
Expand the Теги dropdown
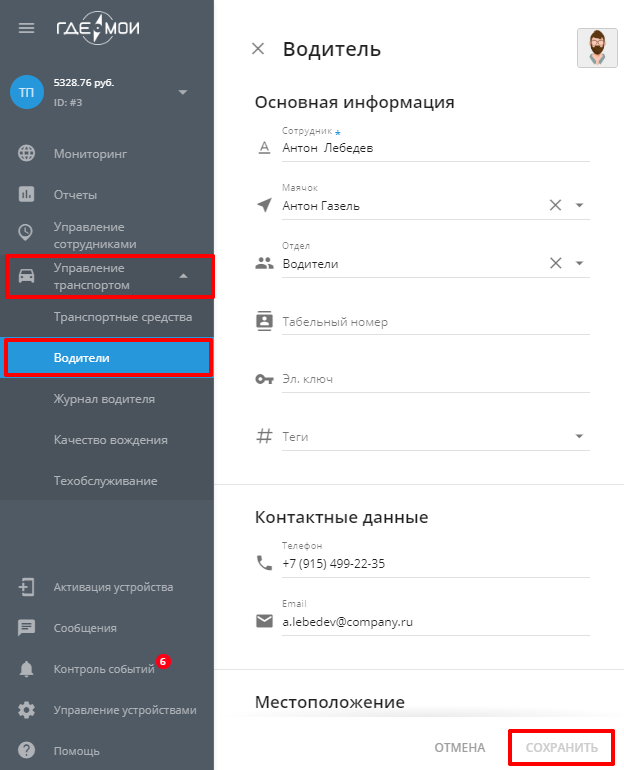[x=579, y=436]
